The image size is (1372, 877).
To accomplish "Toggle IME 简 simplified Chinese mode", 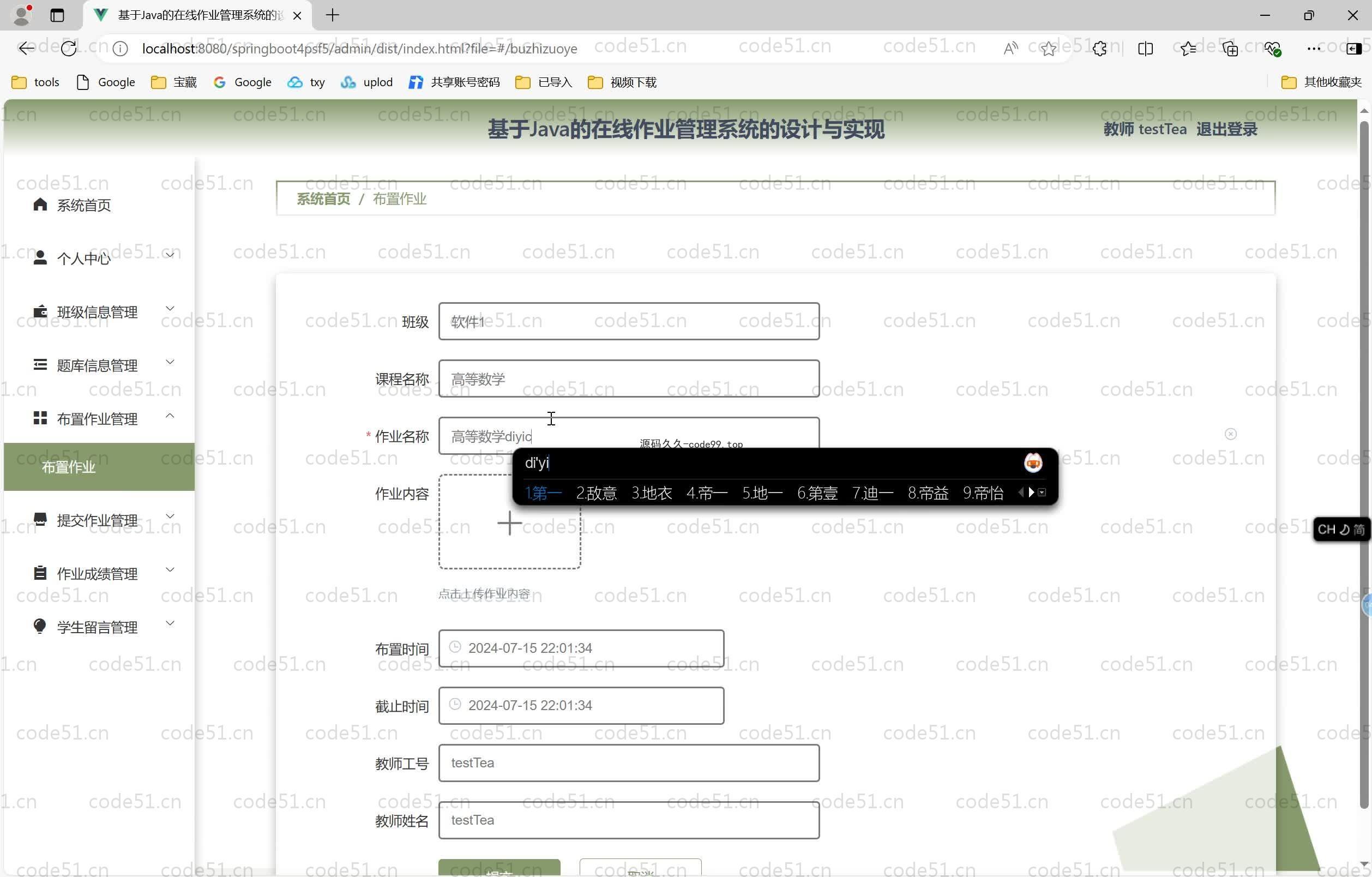I will click(x=1359, y=530).
